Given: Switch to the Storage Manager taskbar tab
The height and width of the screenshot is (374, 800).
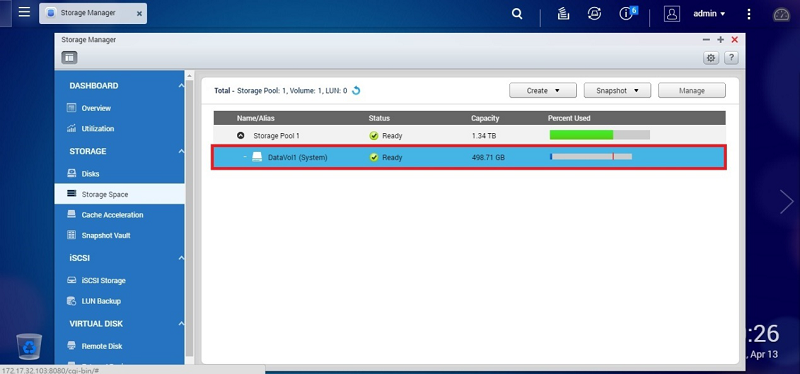Looking at the screenshot, I should (88, 13).
